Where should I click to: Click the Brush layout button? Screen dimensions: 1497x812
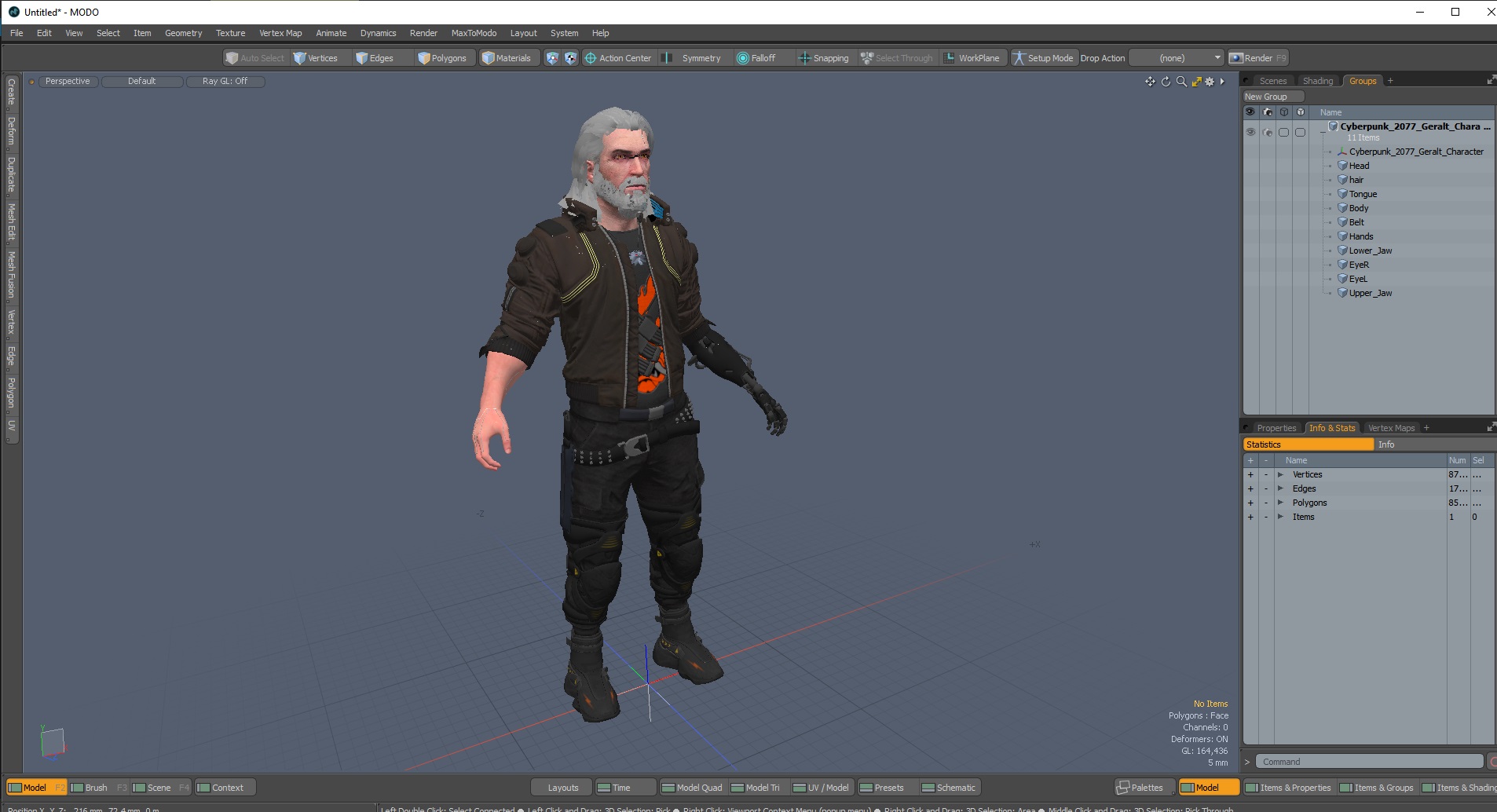point(98,788)
